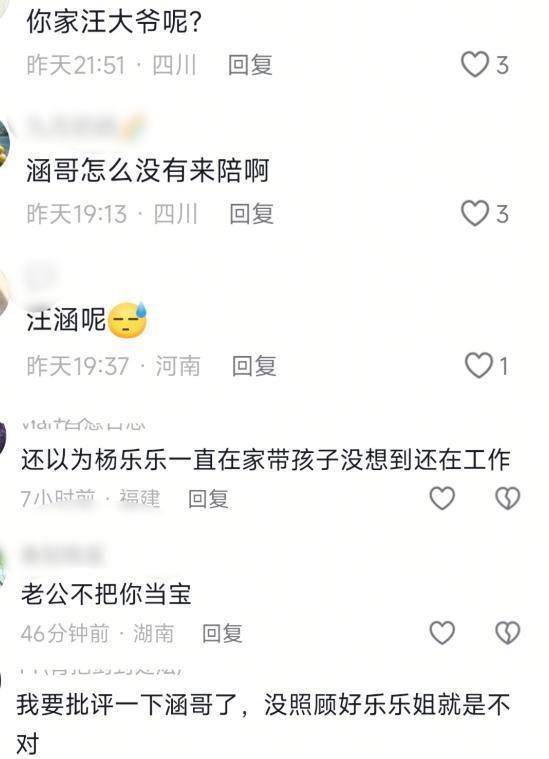
Task: Open blurred username above 涵哥怎么没有来陪啊
Action: click(85, 125)
